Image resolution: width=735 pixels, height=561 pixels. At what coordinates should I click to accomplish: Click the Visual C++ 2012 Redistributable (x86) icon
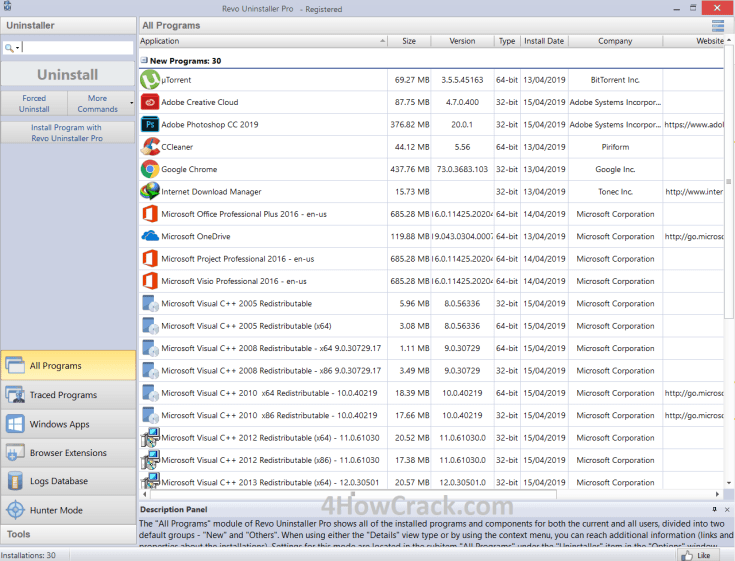(150, 460)
